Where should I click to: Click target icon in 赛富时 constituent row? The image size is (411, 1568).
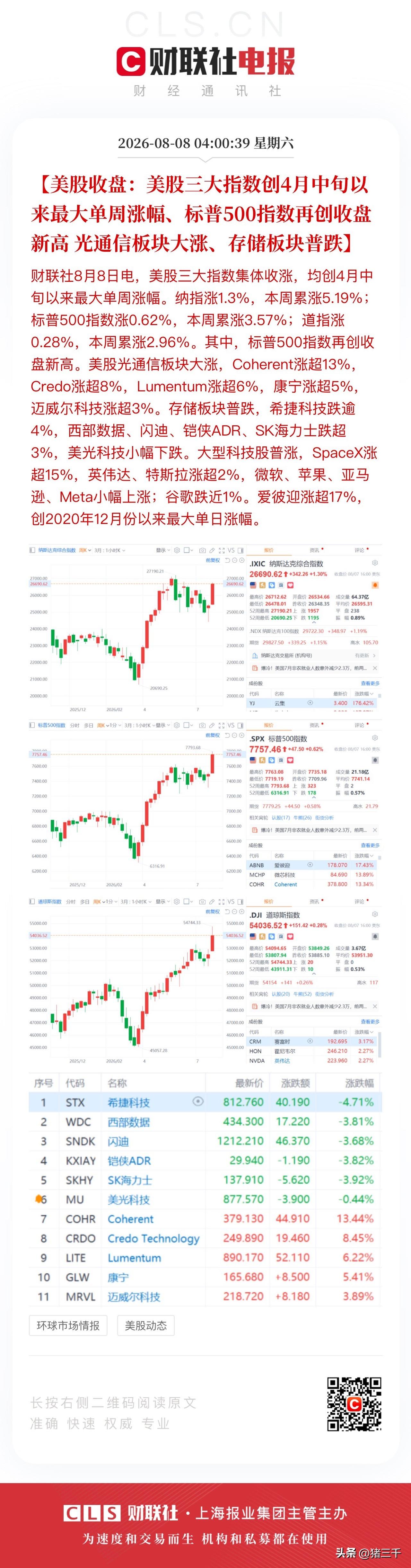[x=310, y=1041]
